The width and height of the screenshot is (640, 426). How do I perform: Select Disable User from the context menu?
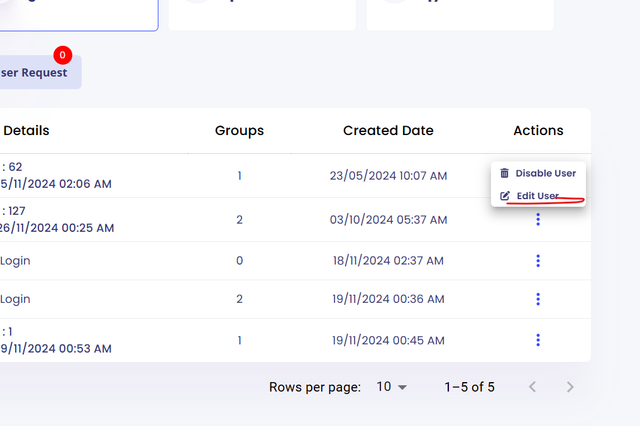click(x=545, y=173)
